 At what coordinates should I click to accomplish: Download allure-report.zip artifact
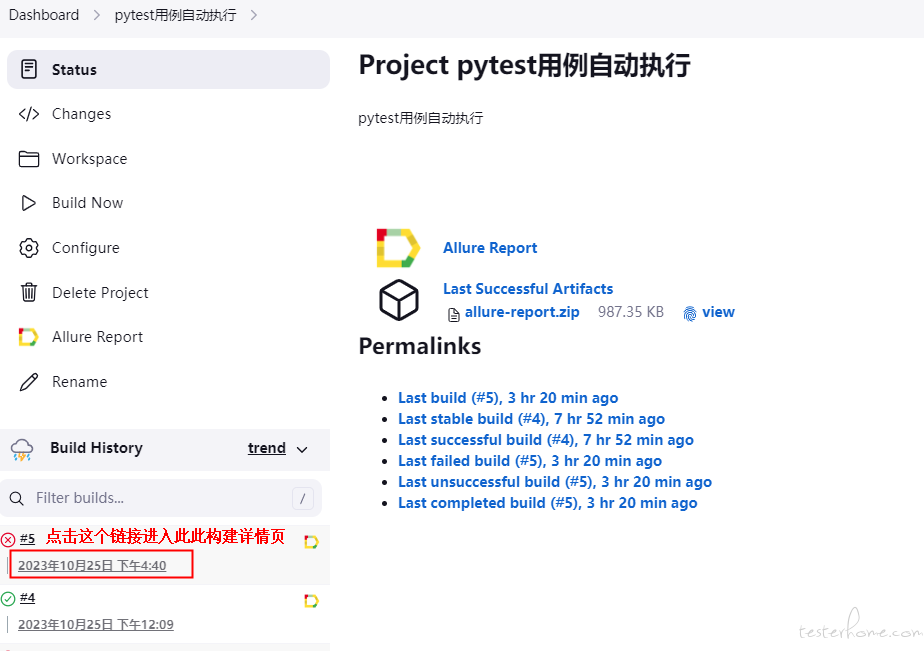(522, 312)
